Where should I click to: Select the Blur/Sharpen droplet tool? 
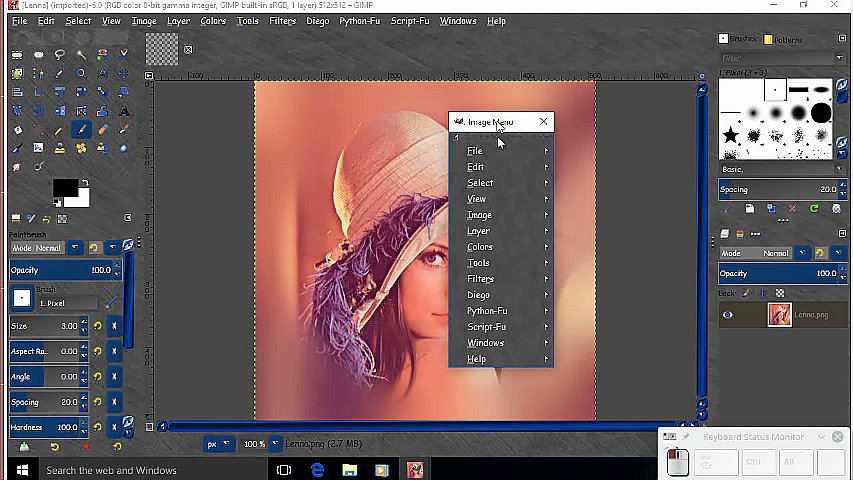(x=124, y=148)
